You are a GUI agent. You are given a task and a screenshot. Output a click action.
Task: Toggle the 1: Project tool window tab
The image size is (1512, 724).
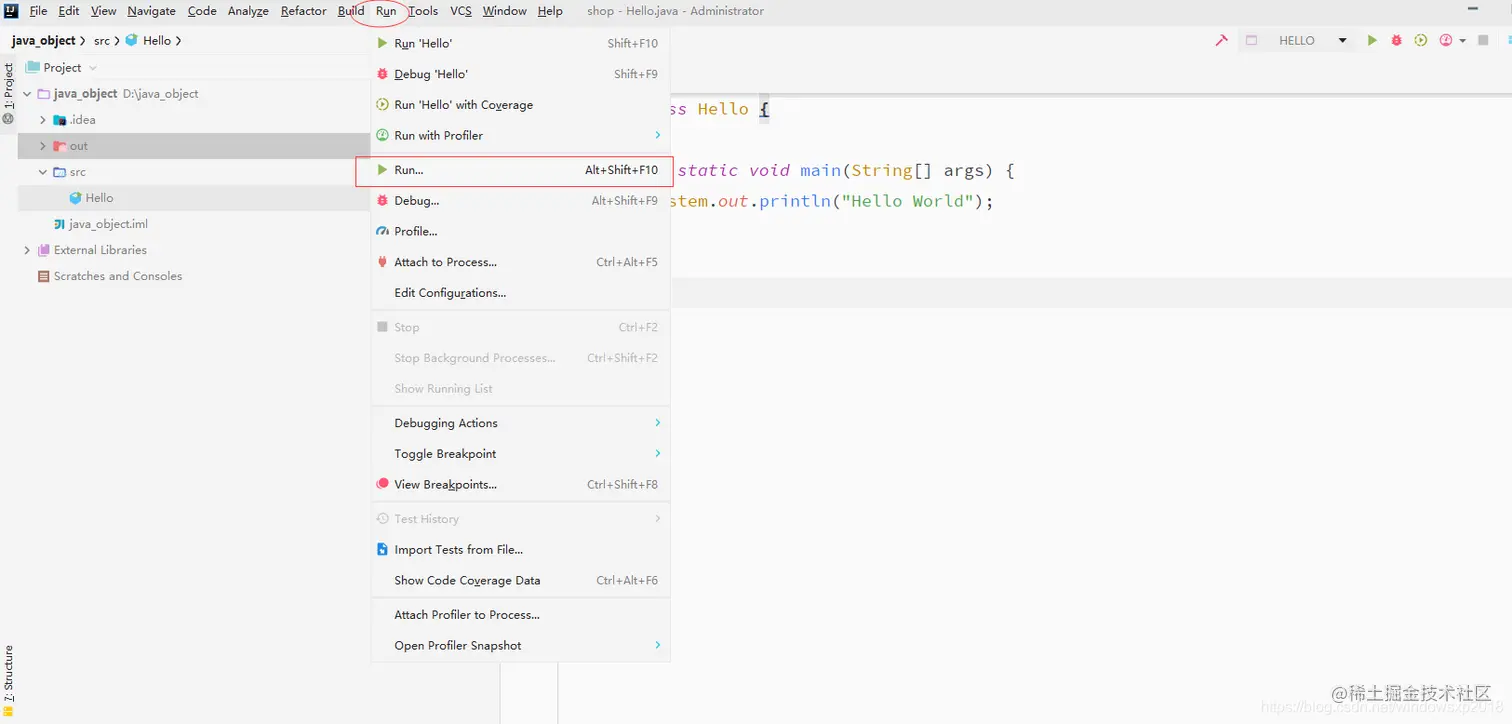click(x=8, y=93)
